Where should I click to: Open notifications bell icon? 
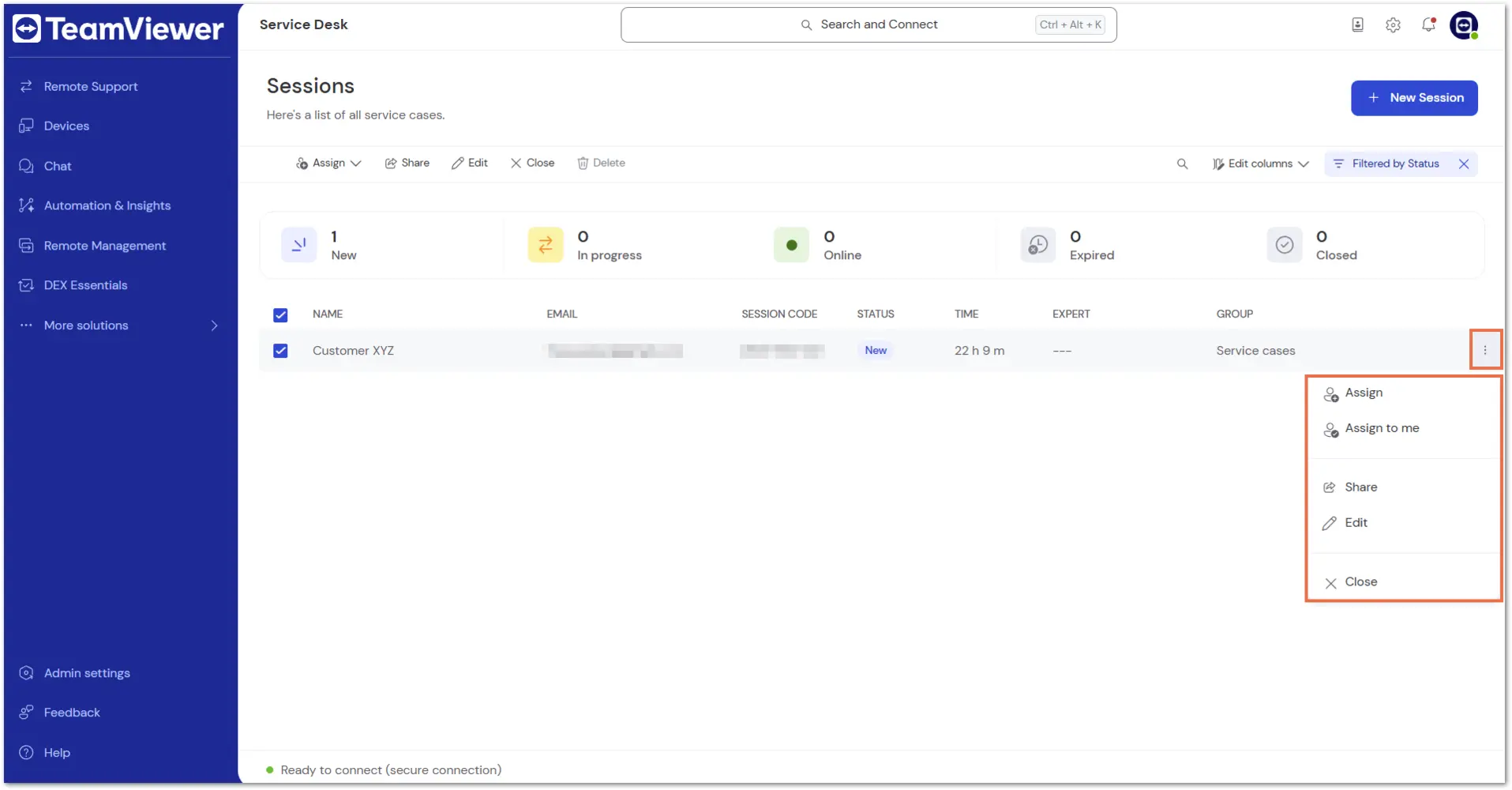tap(1428, 25)
